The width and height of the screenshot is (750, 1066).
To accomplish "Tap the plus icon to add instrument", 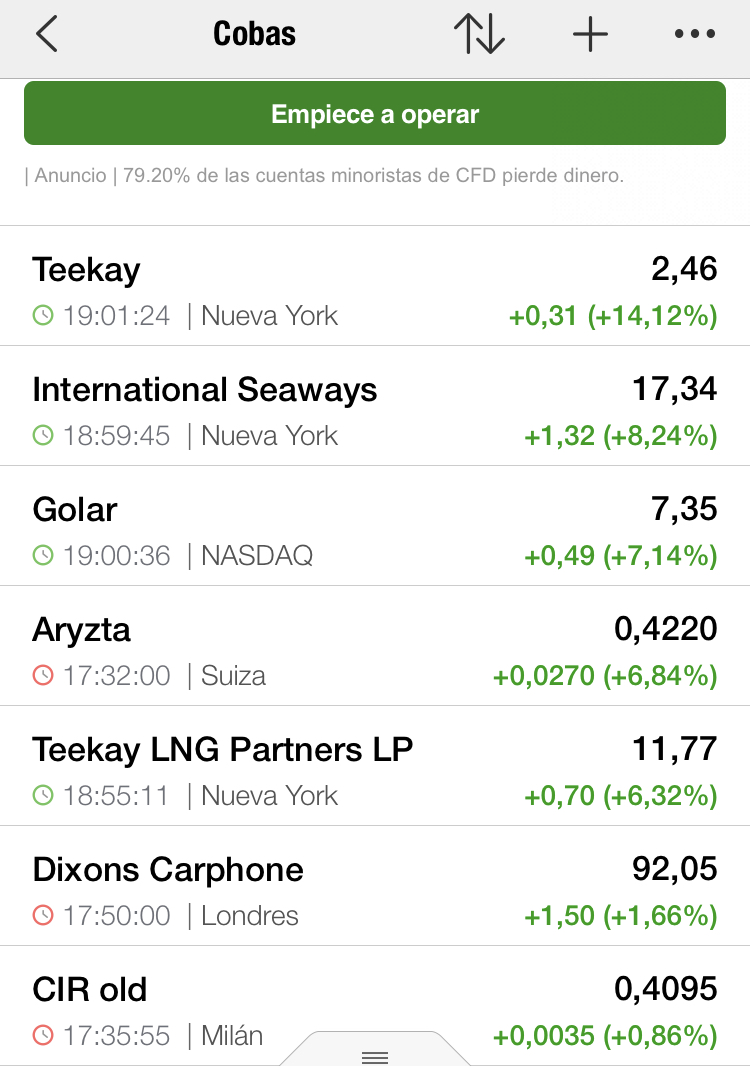I will point(590,34).
